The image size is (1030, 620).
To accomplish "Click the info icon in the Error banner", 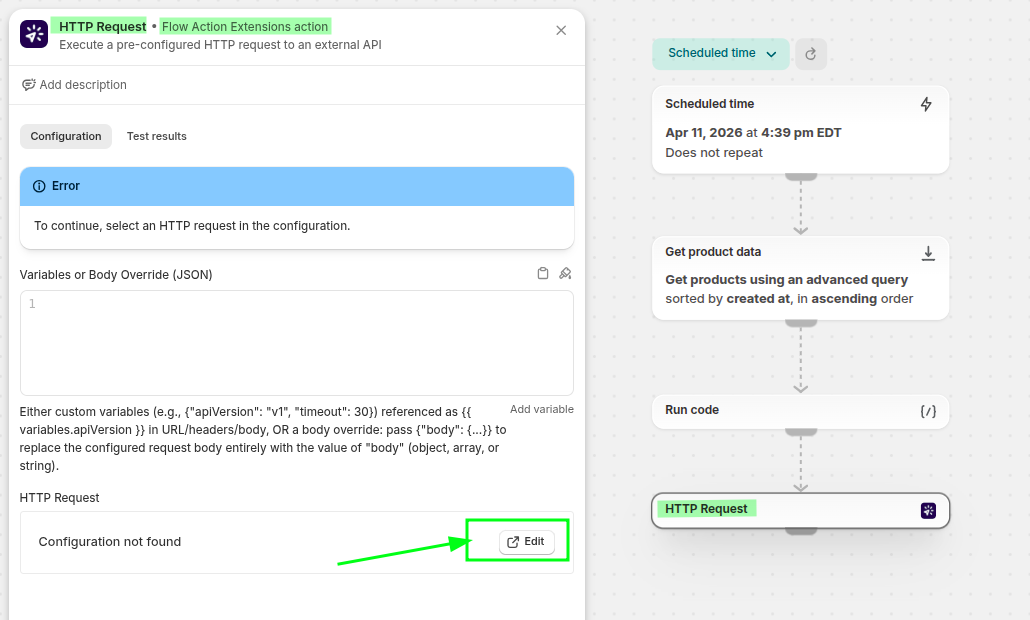I will point(39,186).
